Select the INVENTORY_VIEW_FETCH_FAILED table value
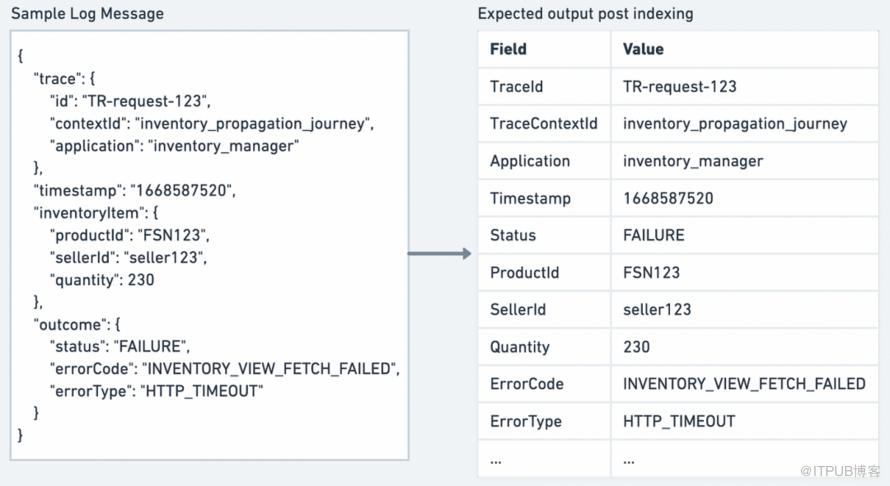This screenshot has height=486, width=890. [744, 384]
